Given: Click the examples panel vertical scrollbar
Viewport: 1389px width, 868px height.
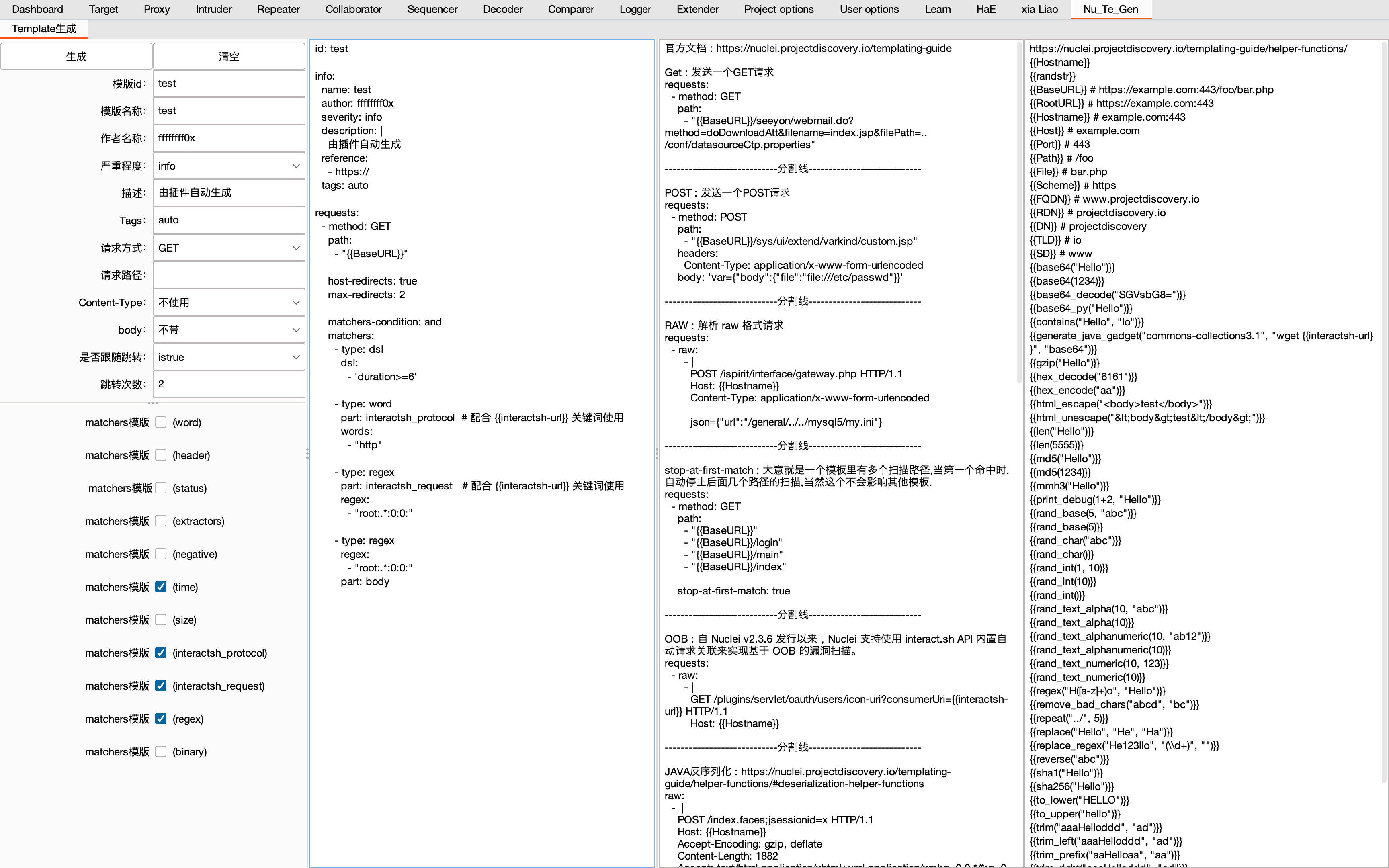Looking at the screenshot, I should tap(1019, 213).
